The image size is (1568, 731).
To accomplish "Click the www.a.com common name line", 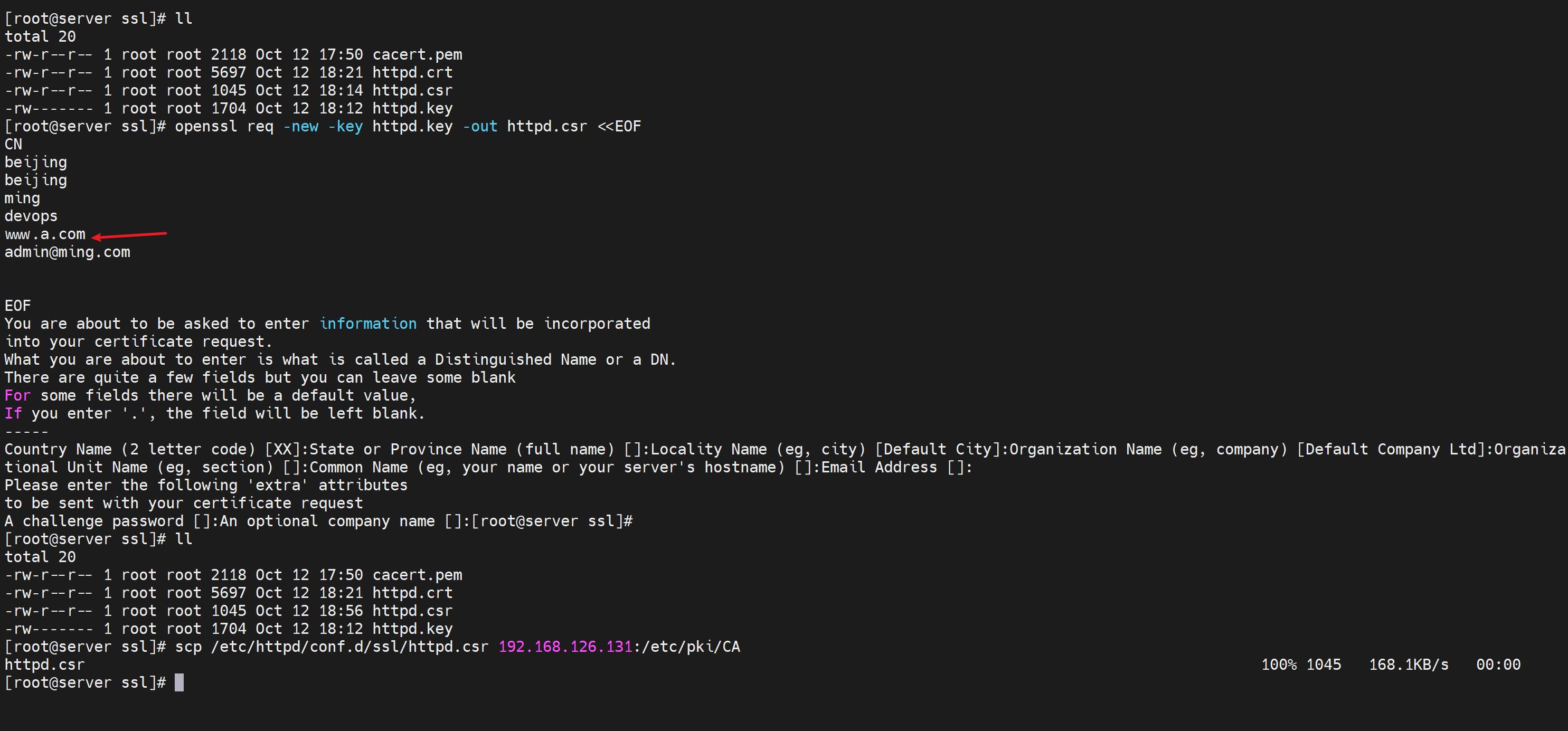I will pyautogui.click(x=45, y=234).
